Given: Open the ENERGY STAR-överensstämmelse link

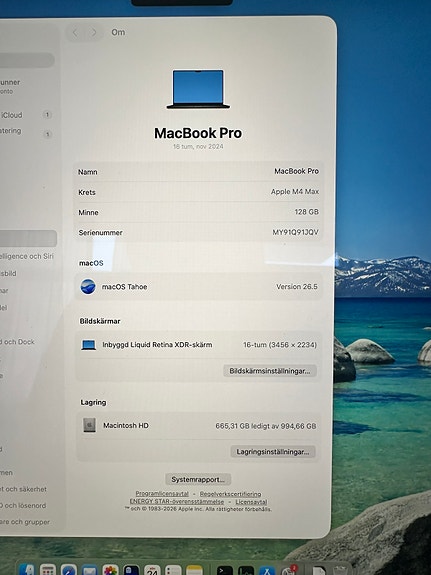Looking at the screenshot, I should pos(177,501).
